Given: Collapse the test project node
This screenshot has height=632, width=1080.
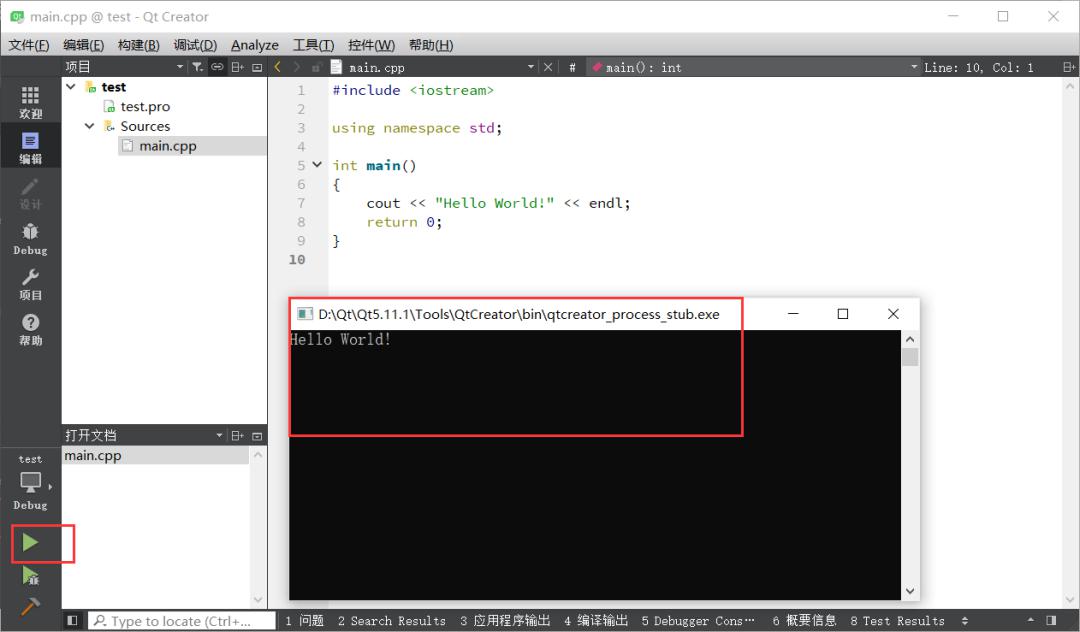Looking at the screenshot, I should click(71, 87).
